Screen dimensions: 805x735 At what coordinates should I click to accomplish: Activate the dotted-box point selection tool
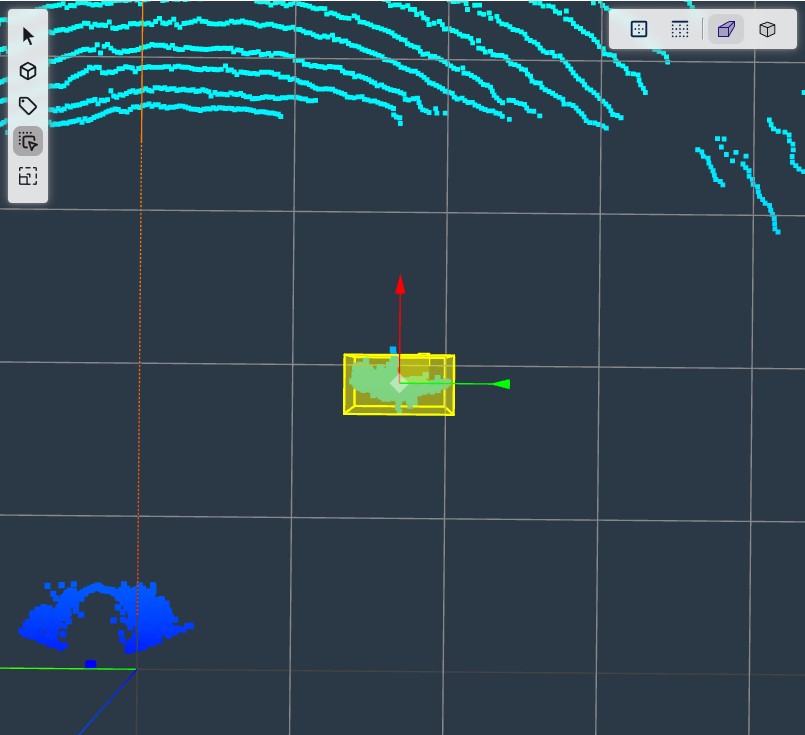[28, 141]
